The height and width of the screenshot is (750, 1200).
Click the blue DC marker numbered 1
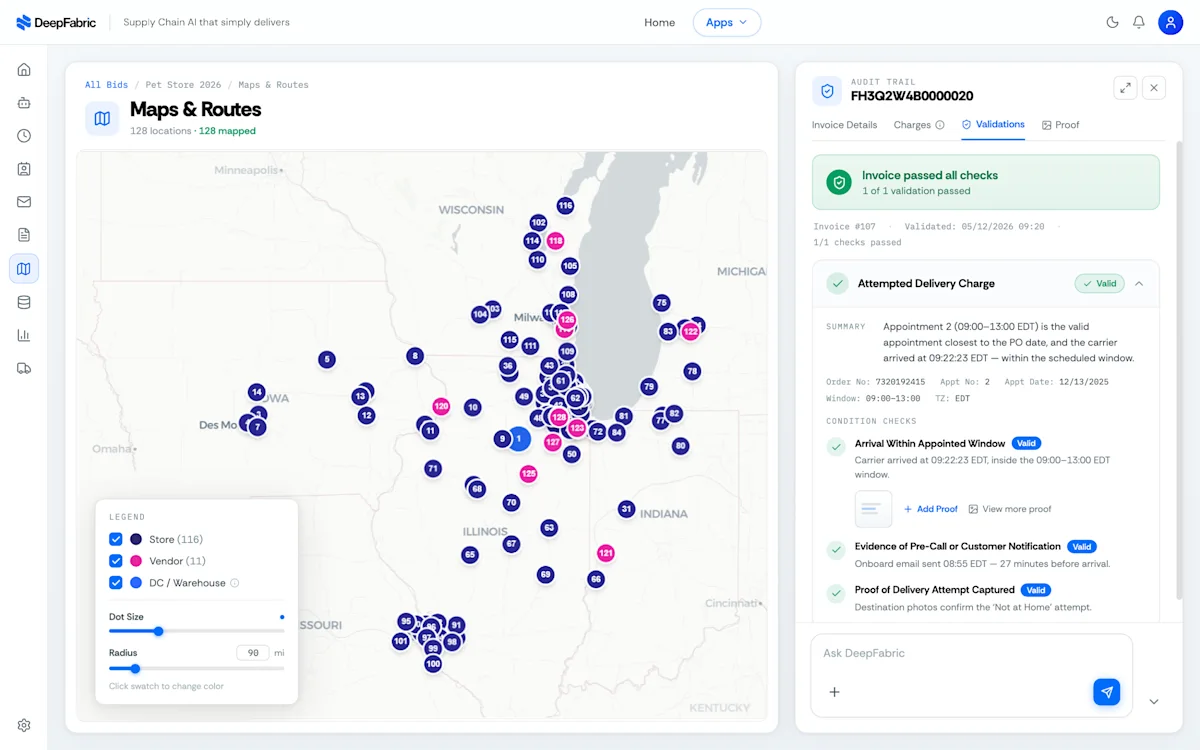point(518,438)
